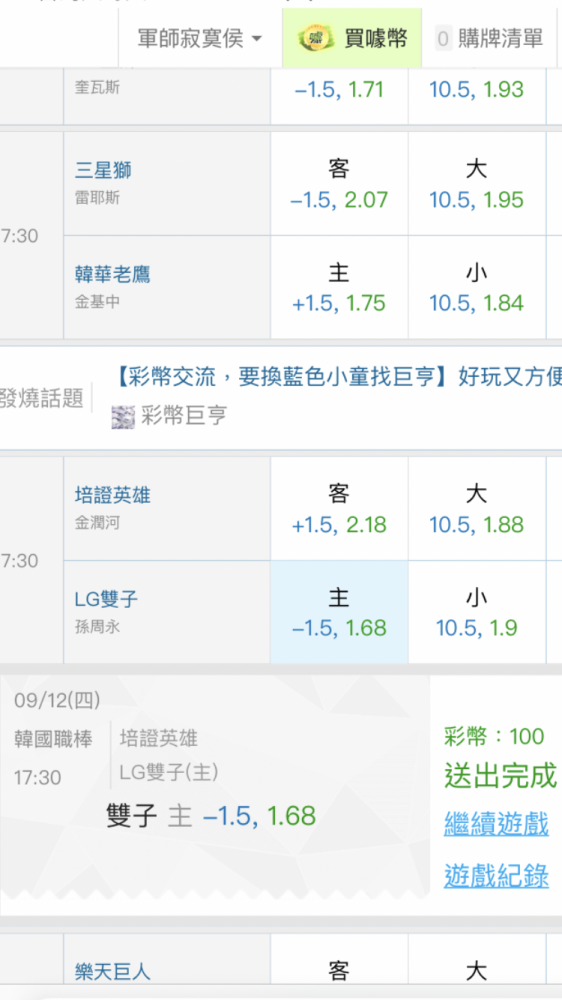Pick 大 10.5, 1.88 for 培證英雄 game
Image resolution: width=562 pixels, height=1000 pixels.
pos(477,509)
